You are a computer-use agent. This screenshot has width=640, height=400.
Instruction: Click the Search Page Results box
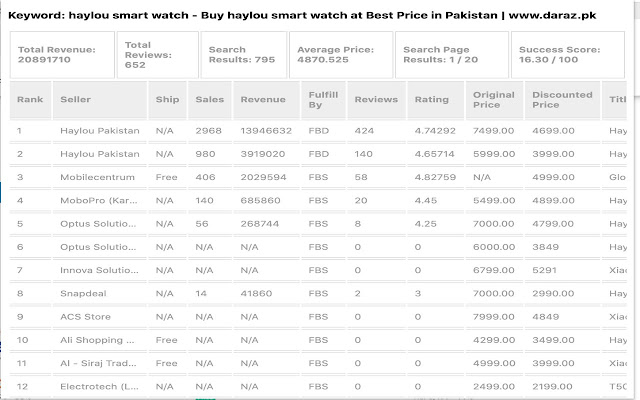[x=452, y=55]
